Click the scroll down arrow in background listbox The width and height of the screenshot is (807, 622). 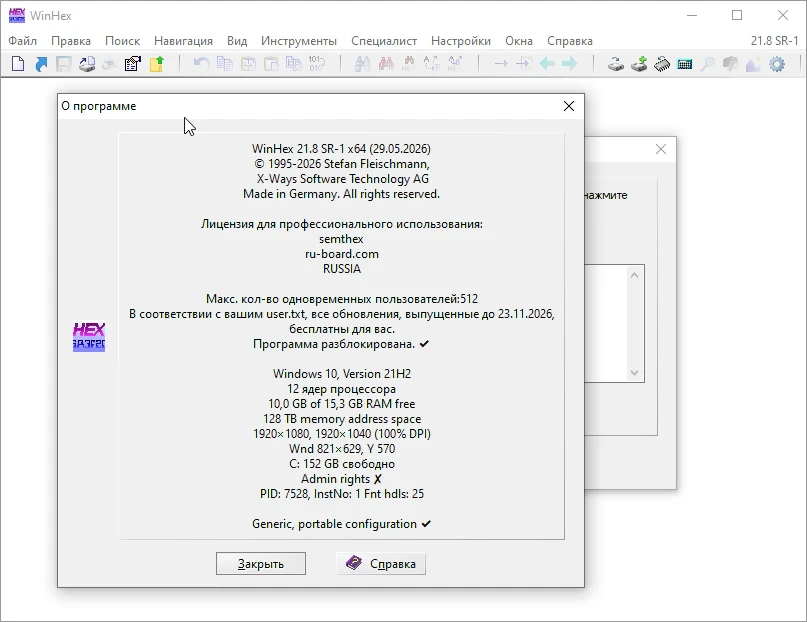pyautogui.click(x=635, y=372)
